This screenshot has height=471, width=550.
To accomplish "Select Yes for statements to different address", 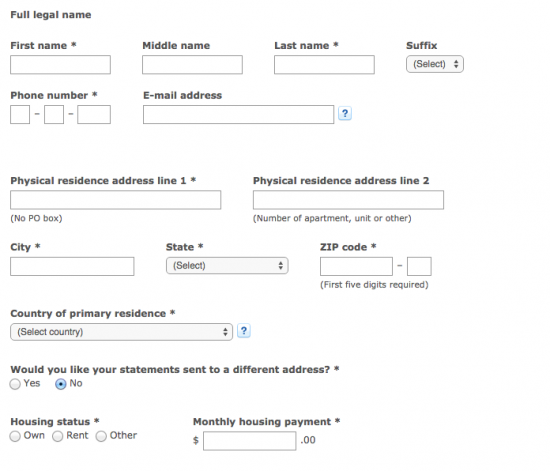I will pyautogui.click(x=15, y=384).
